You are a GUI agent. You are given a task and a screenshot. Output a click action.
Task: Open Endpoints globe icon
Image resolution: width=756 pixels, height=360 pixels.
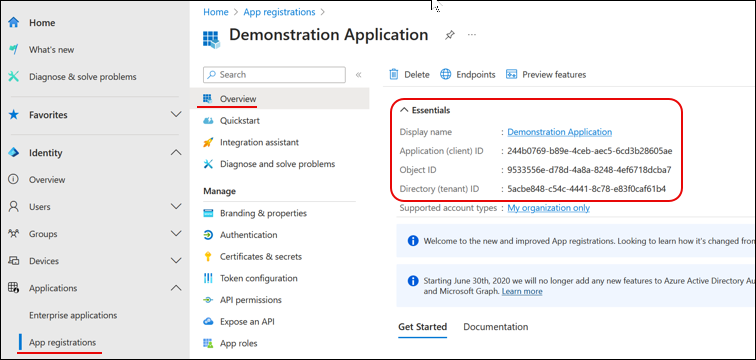(446, 74)
